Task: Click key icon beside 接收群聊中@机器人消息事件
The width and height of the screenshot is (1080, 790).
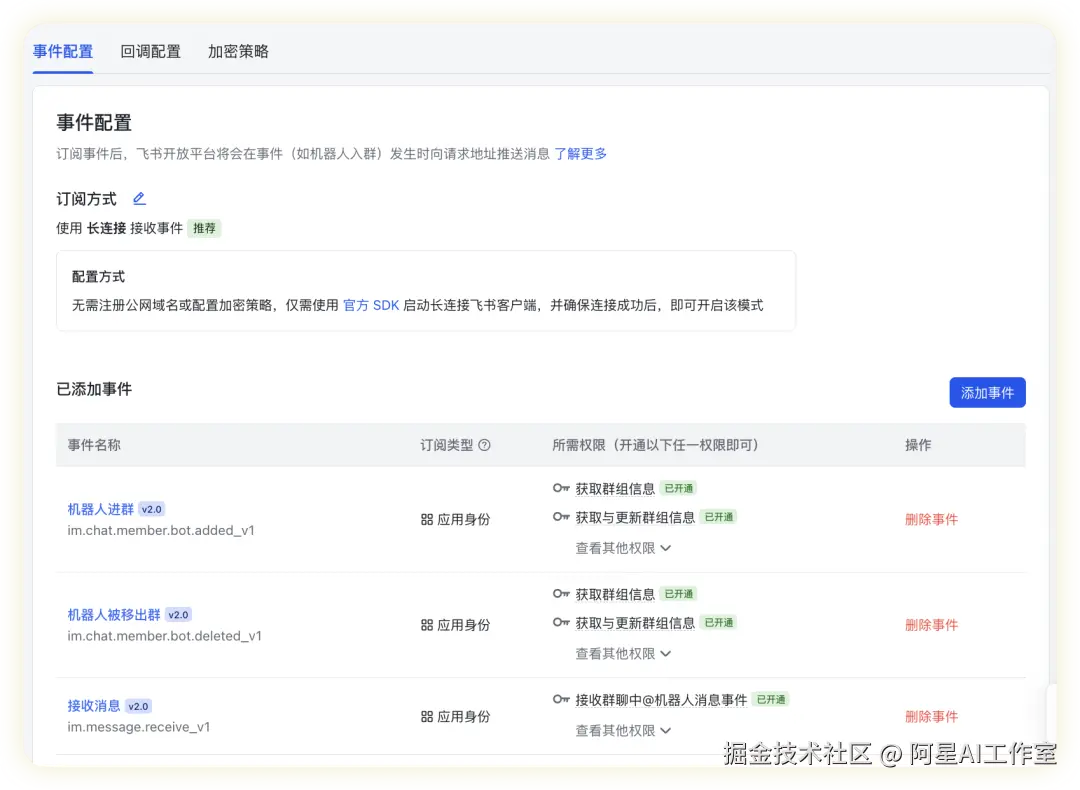Action: click(561, 700)
